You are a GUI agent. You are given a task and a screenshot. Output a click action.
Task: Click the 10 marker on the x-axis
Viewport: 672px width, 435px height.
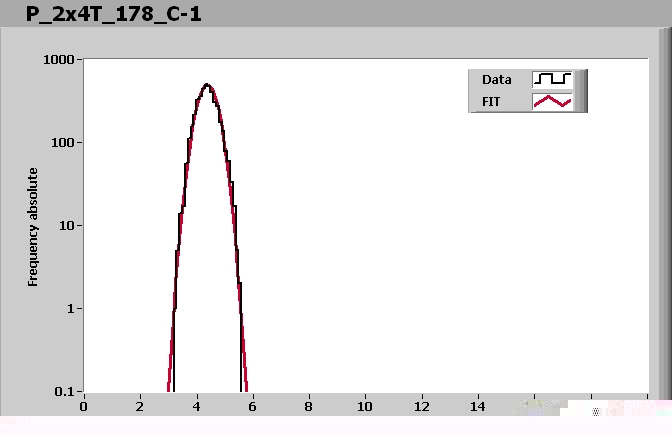(x=365, y=406)
